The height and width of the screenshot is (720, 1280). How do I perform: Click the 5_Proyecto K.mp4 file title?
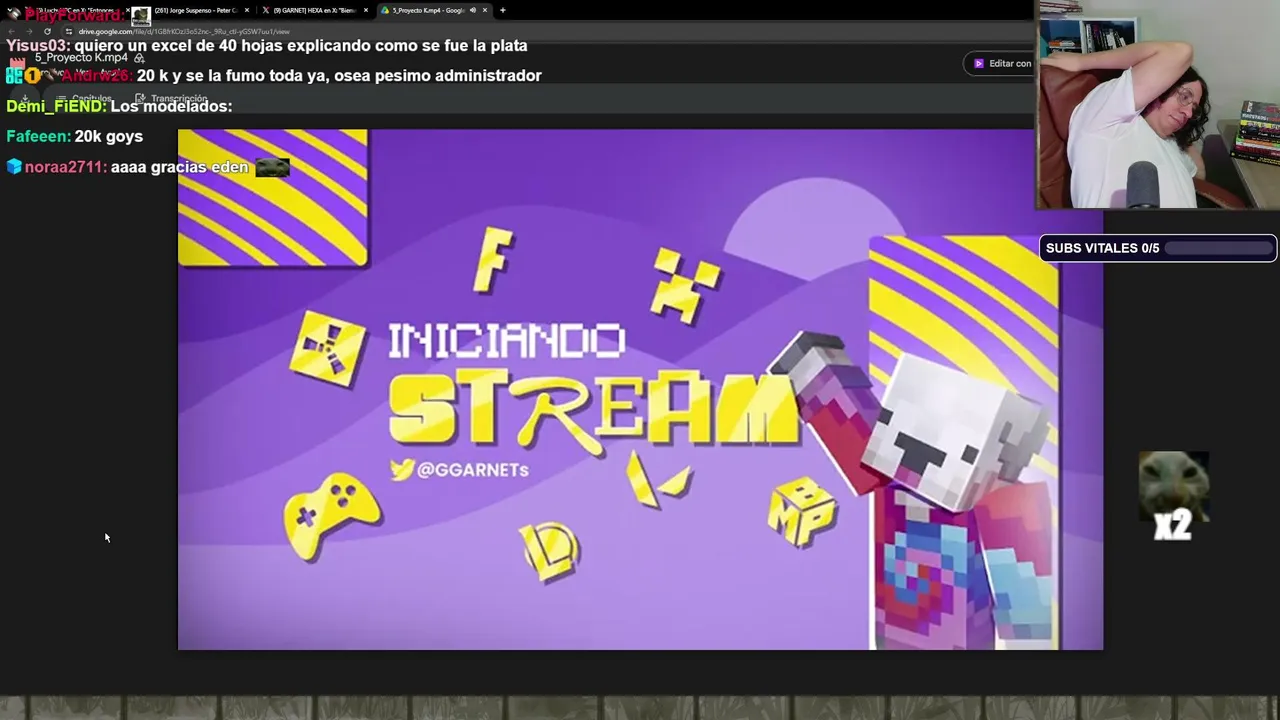[x=81, y=58]
